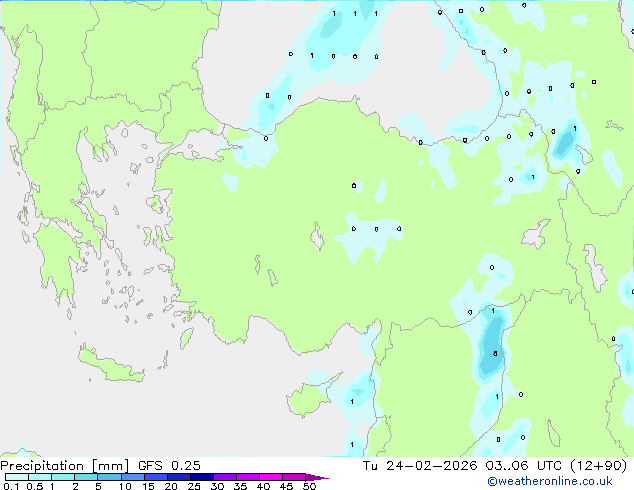Click the '(12+90)' forecast run text

click(x=598, y=466)
